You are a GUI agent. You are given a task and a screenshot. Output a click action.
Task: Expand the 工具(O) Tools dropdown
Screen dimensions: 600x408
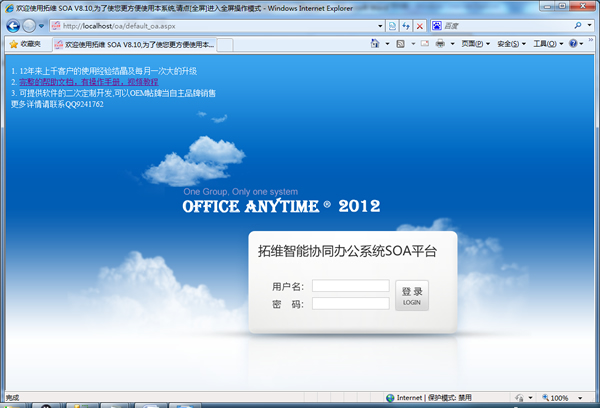[547, 44]
